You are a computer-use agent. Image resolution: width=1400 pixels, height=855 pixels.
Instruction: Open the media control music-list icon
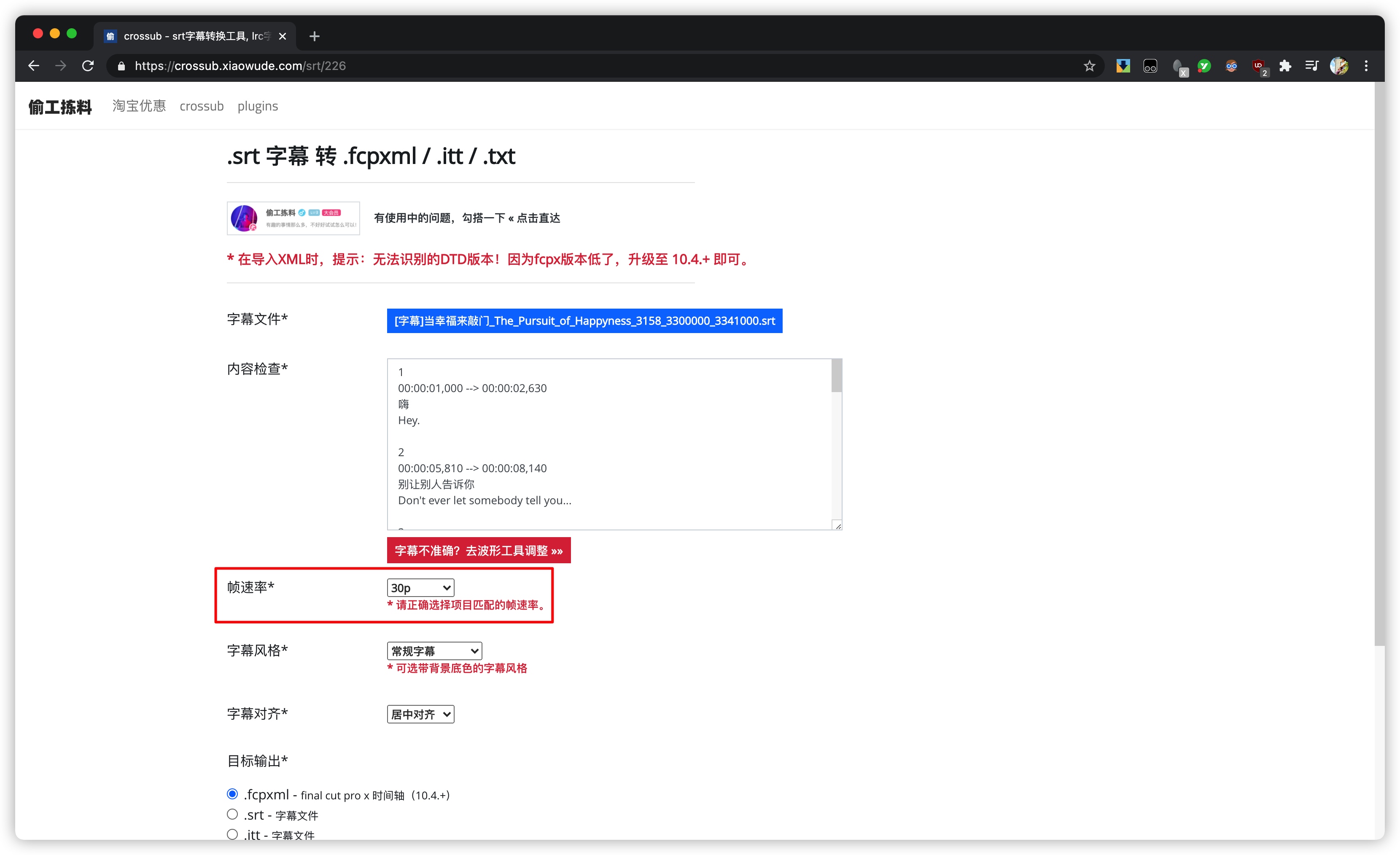(x=1311, y=66)
